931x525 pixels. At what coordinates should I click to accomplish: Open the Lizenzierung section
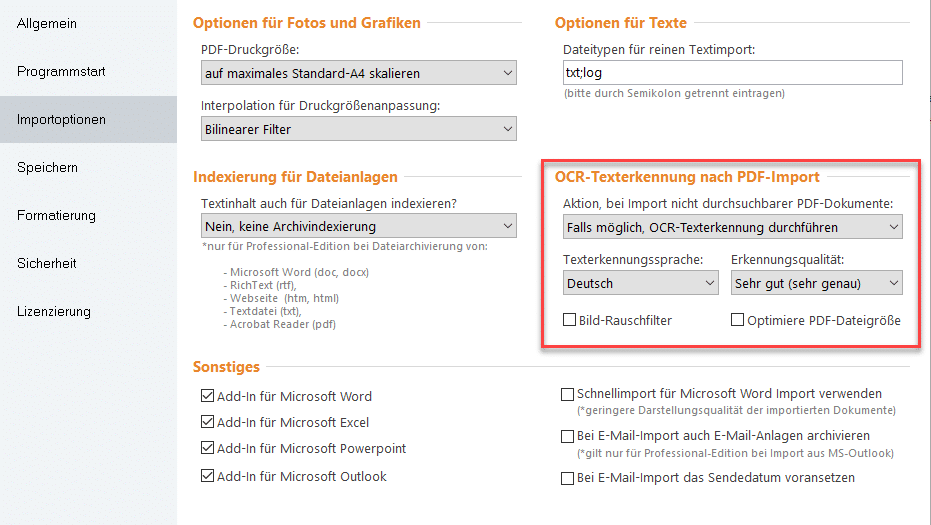[x=54, y=311]
